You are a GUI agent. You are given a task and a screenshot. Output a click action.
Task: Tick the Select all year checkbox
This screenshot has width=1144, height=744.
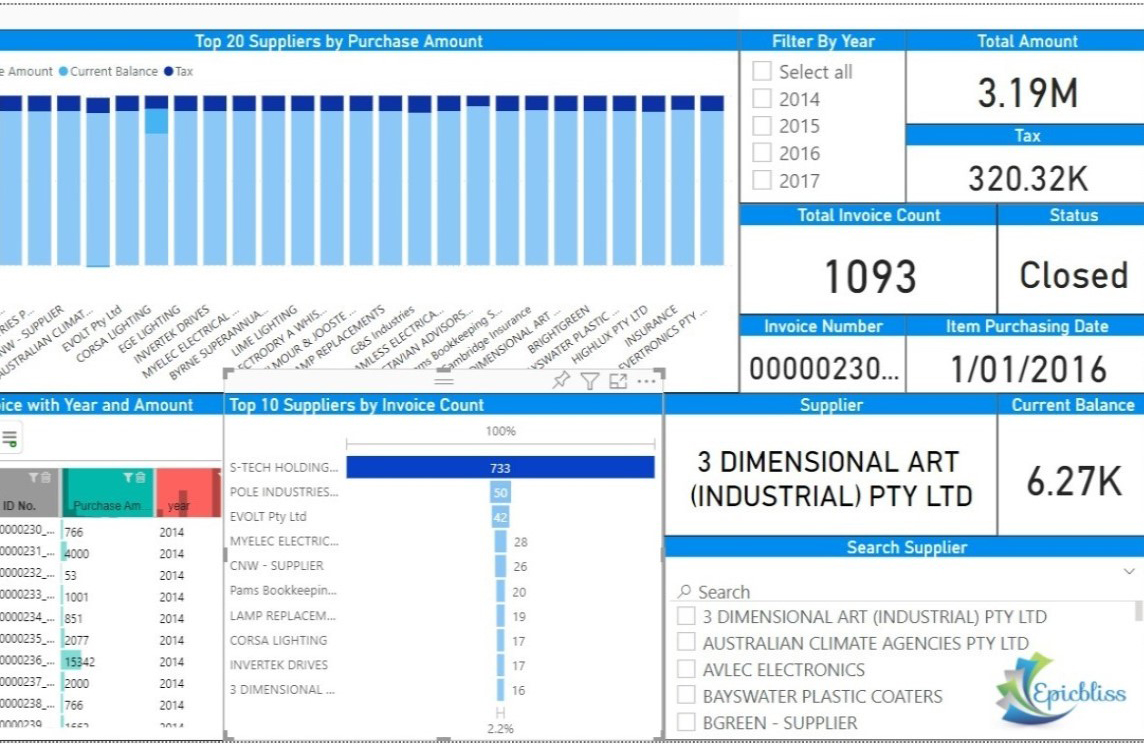(x=762, y=72)
